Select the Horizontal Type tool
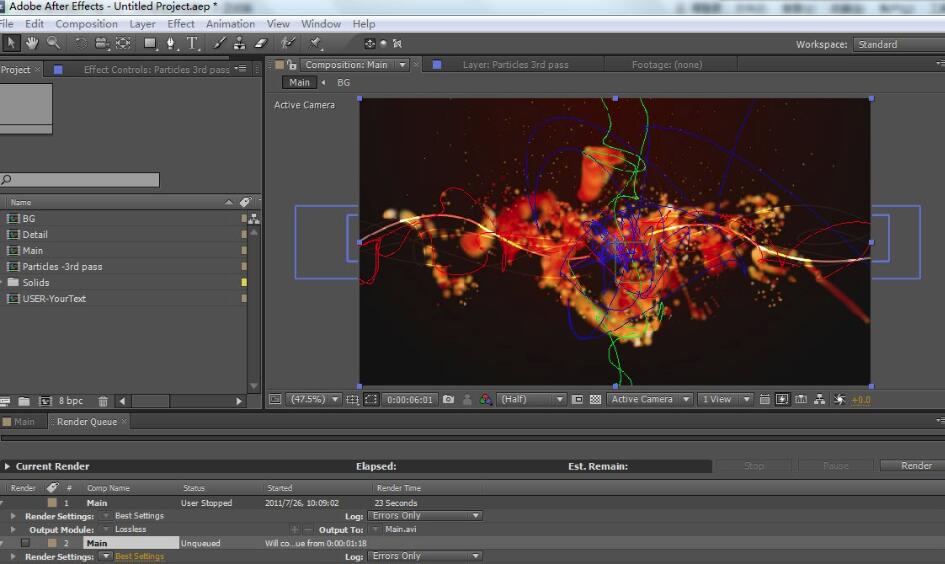The height and width of the screenshot is (564, 945). pyautogui.click(x=193, y=43)
